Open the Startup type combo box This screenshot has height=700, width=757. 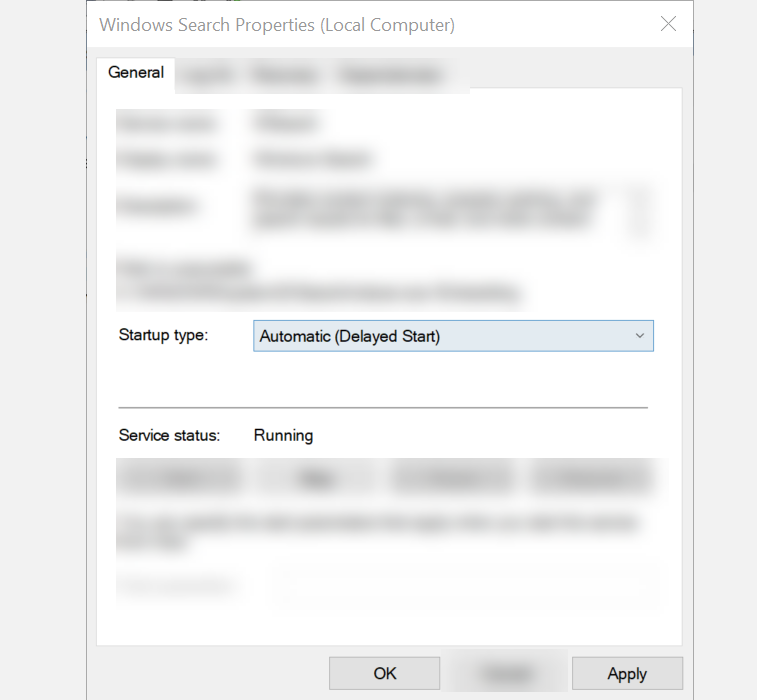pyautogui.click(x=452, y=336)
